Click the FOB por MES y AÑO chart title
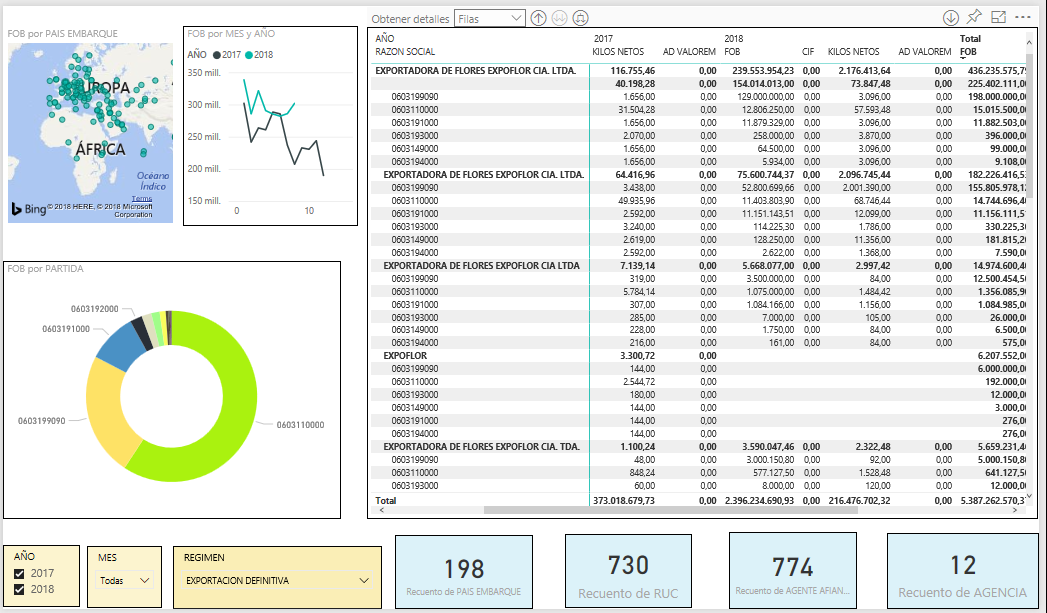The height and width of the screenshot is (613, 1047). [x=231, y=33]
